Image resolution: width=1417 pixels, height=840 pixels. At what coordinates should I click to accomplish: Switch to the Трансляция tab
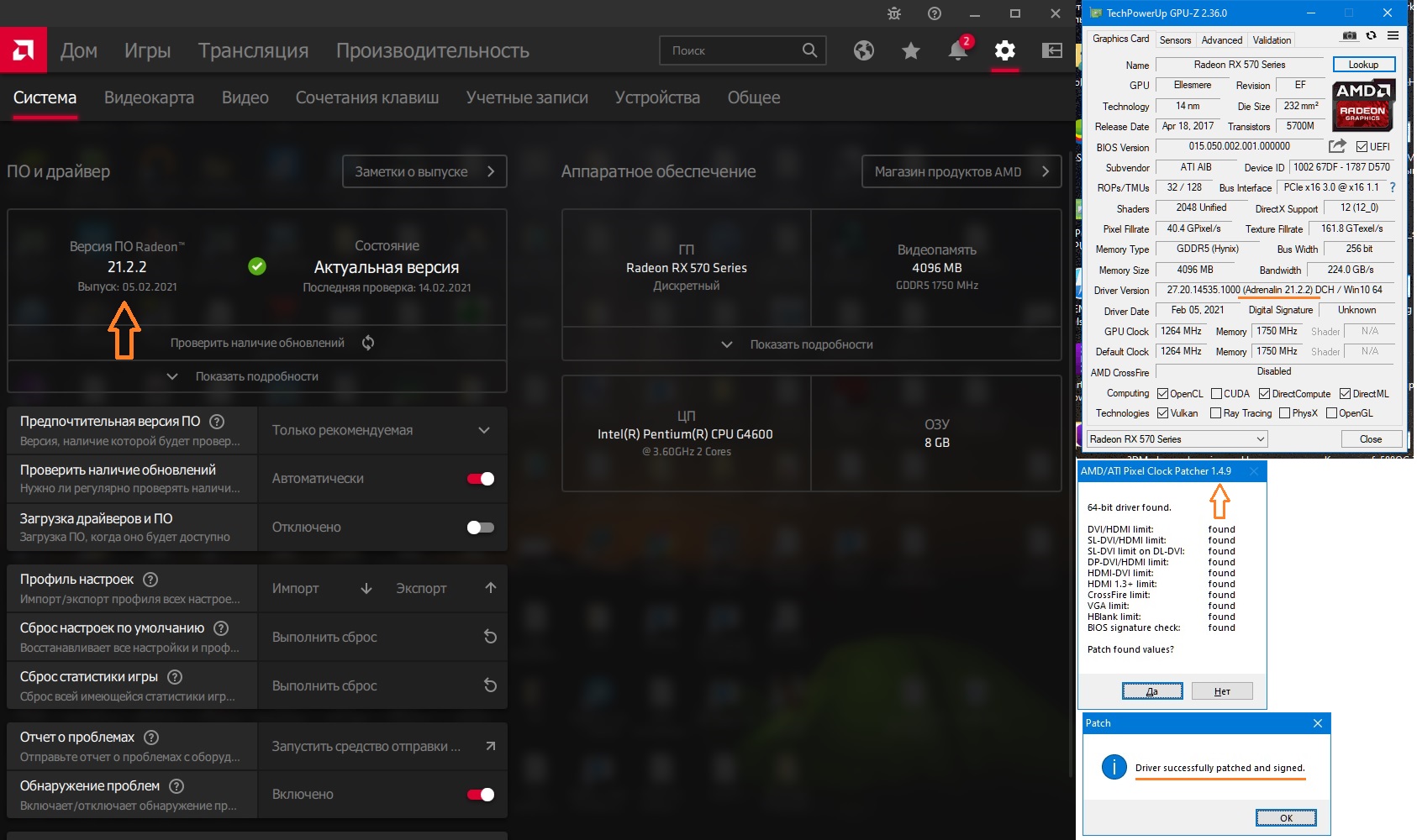coord(254,50)
